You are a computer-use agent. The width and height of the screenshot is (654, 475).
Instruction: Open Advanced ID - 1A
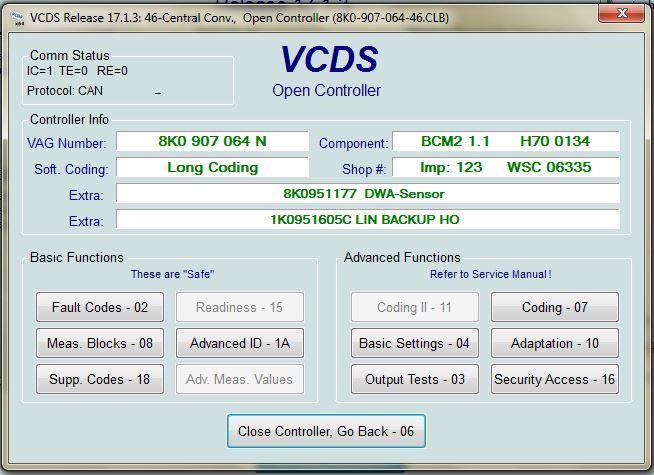(240, 343)
